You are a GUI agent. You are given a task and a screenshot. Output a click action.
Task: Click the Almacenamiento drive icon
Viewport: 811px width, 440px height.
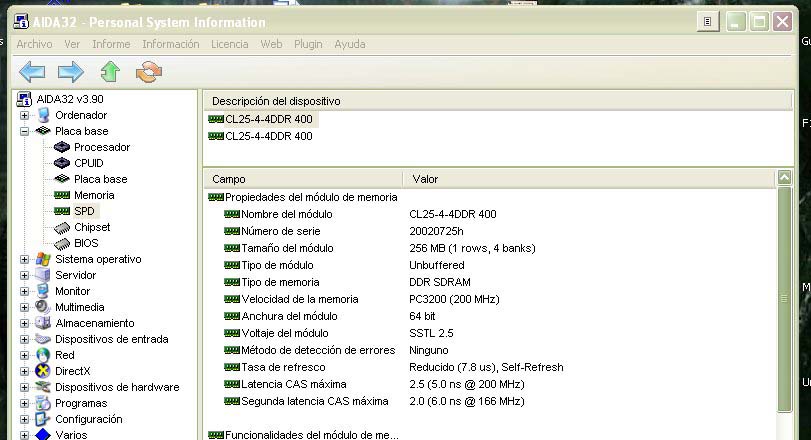tap(43, 323)
